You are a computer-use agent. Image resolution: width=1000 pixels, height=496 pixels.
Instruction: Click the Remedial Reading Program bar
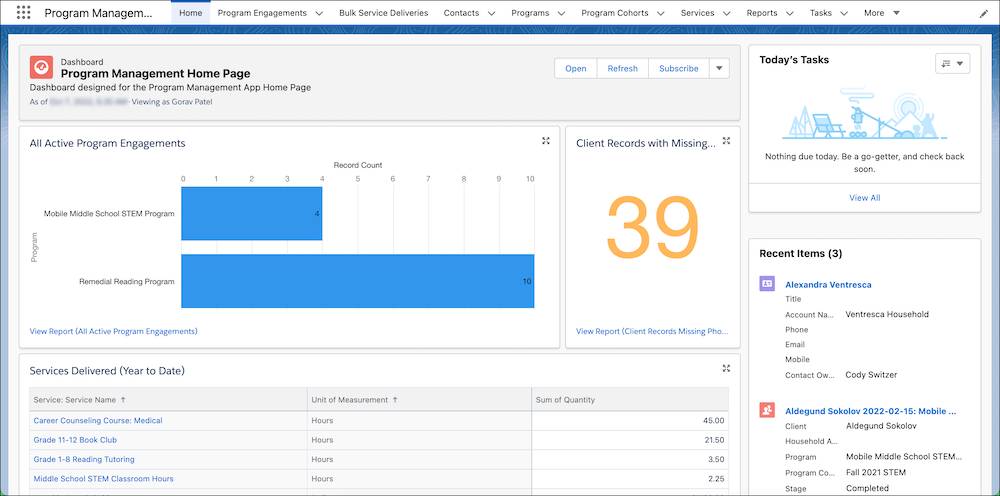(x=358, y=281)
